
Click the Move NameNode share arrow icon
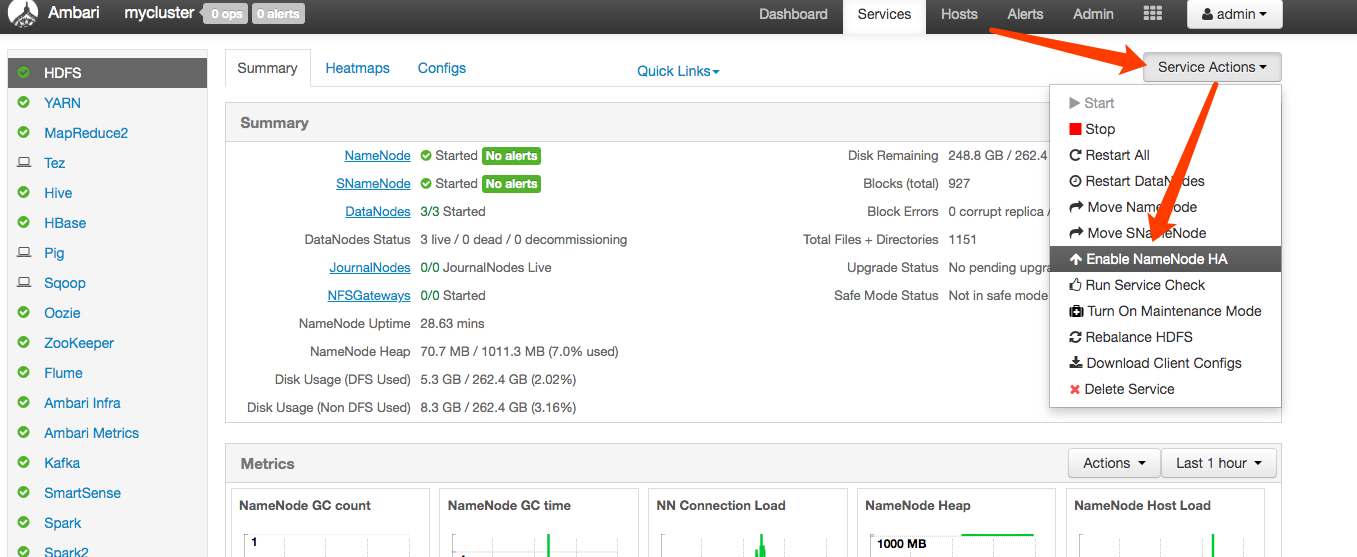coord(1076,207)
